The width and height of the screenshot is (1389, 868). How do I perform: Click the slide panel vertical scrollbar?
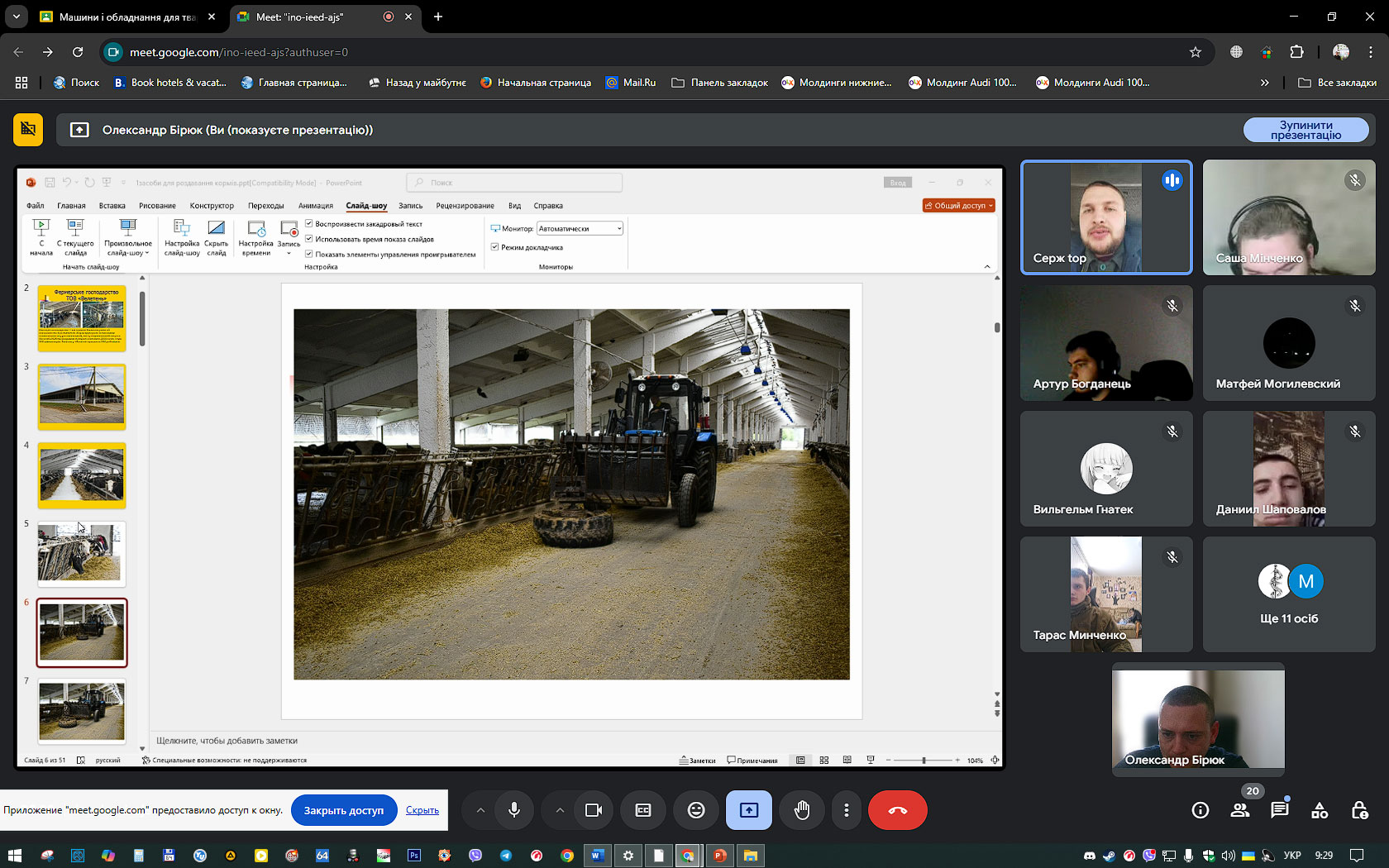tap(142, 318)
